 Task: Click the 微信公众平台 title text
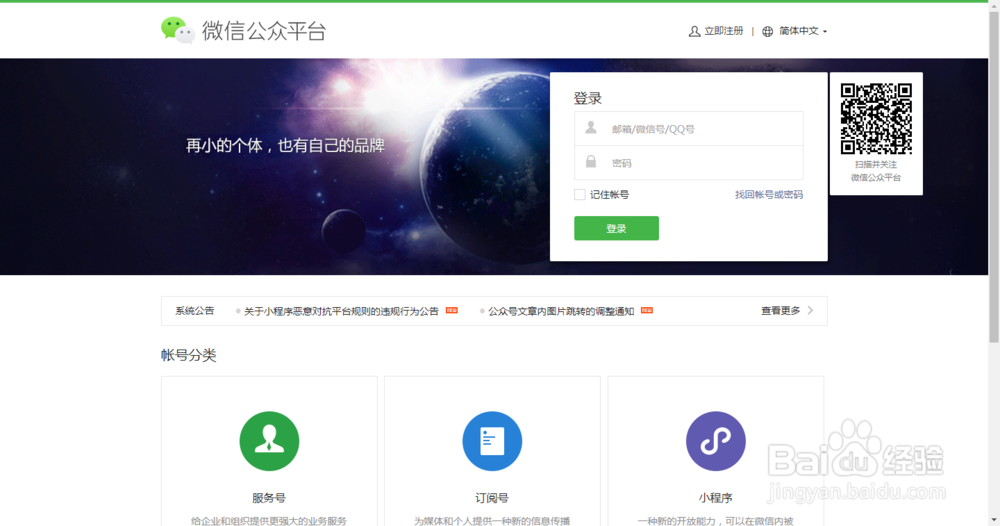(x=264, y=31)
